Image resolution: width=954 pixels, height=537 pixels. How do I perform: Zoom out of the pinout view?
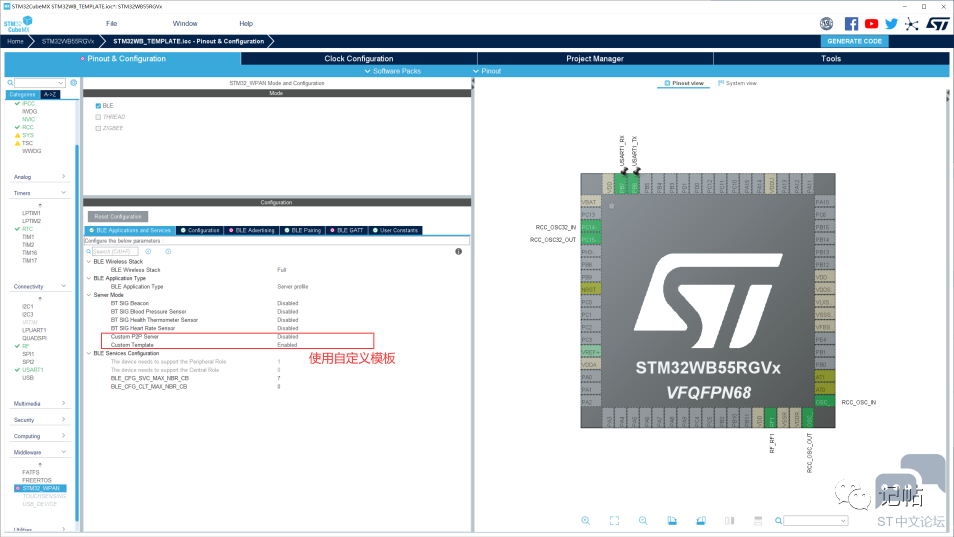click(x=643, y=521)
